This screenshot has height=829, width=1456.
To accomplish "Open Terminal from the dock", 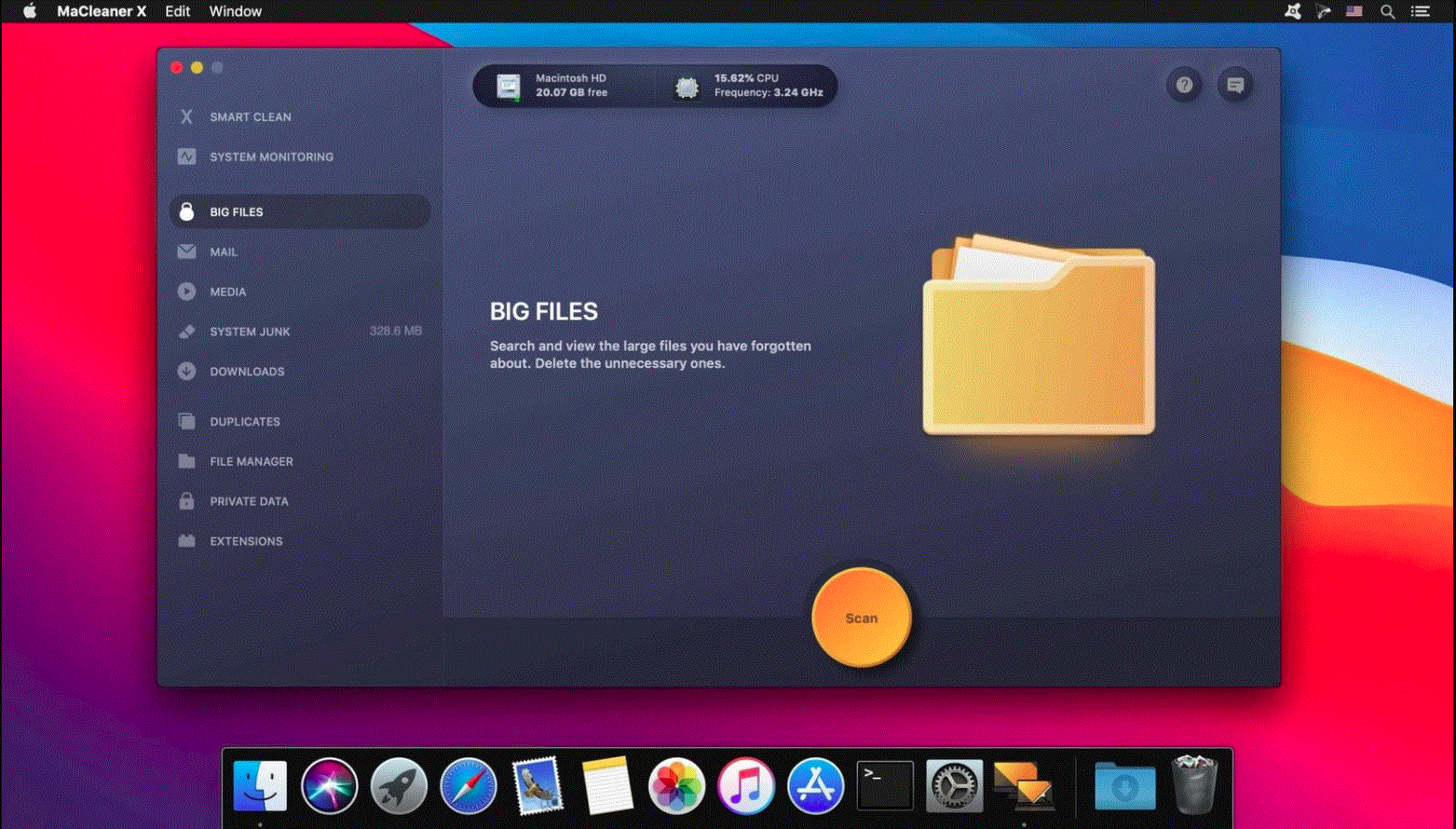I will 885,786.
